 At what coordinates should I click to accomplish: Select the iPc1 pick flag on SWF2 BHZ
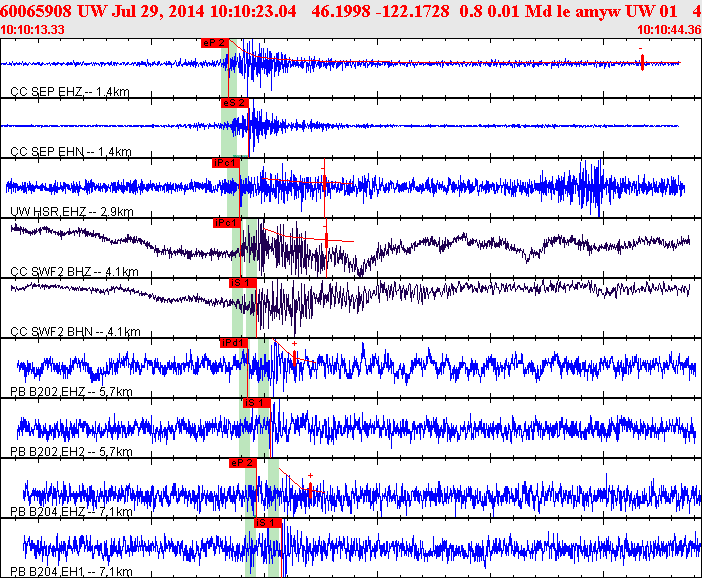pyautogui.click(x=227, y=223)
